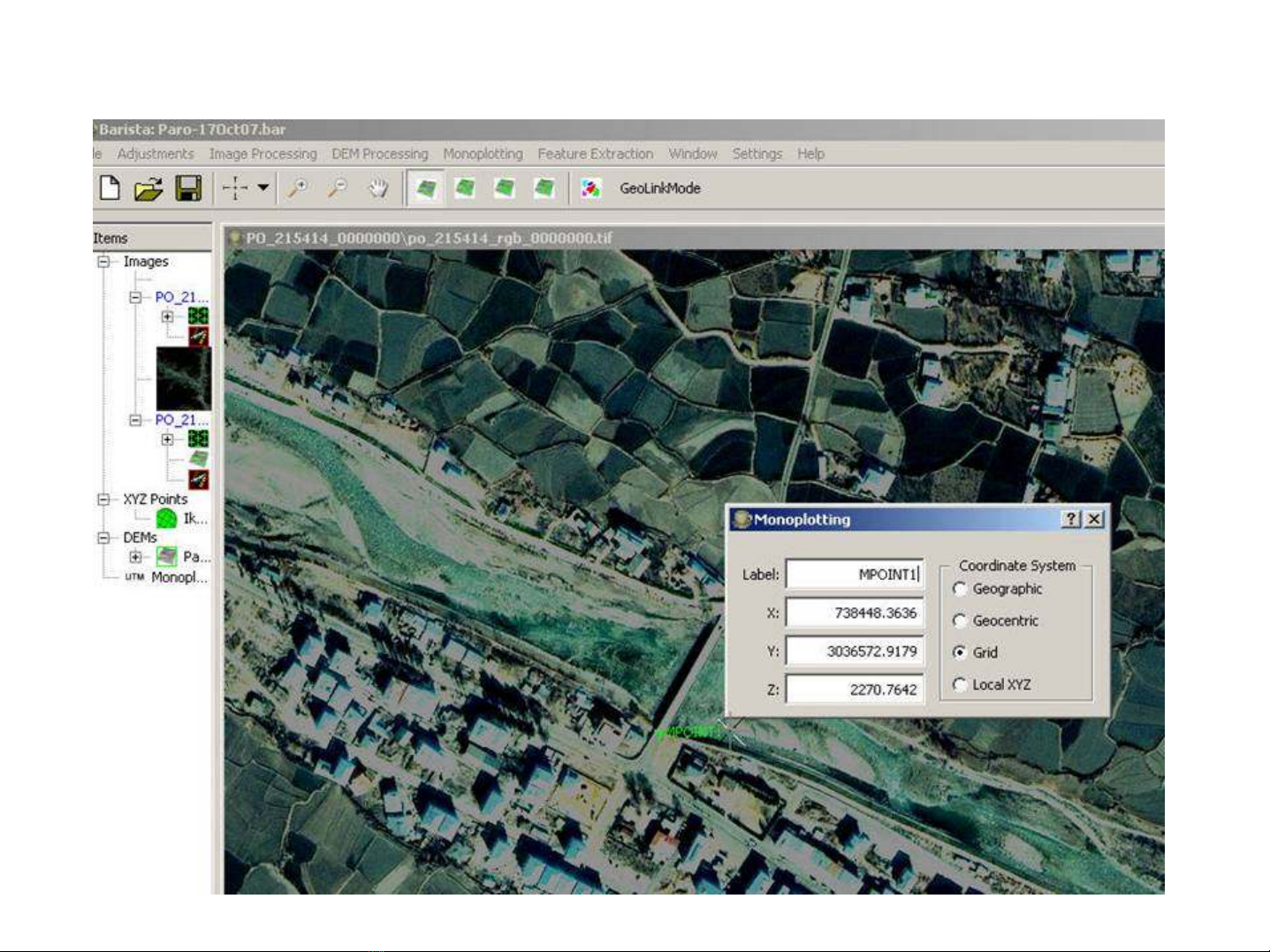Click the colorful classification toolbar icon
1270x952 pixels.
(x=590, y=188)
